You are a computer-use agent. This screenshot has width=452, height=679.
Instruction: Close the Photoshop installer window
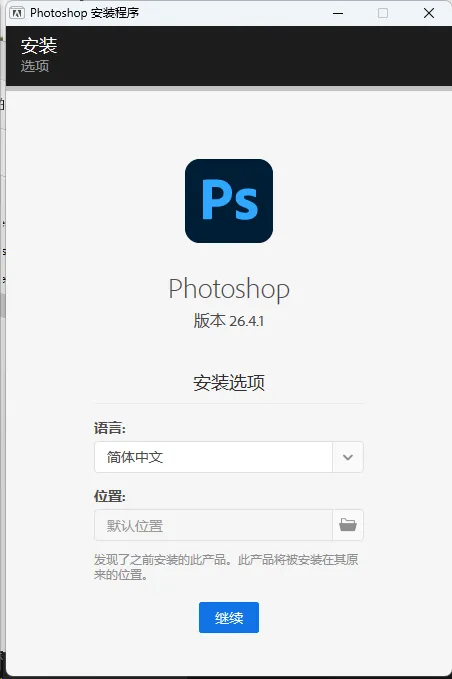[429, 13]
